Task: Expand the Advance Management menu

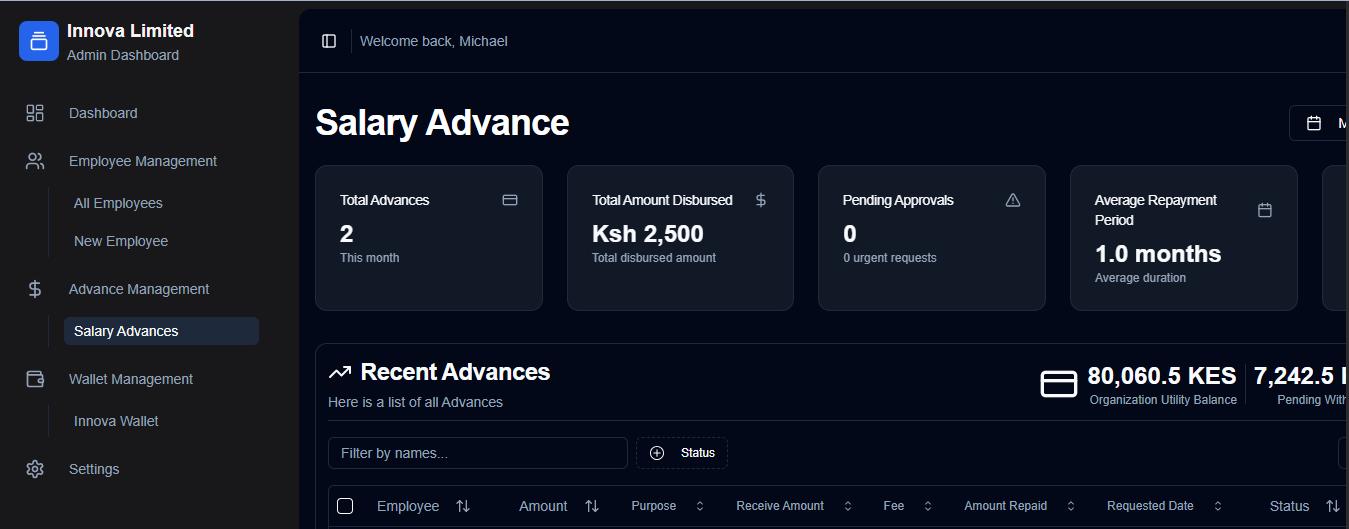Action: pos(139,289)
